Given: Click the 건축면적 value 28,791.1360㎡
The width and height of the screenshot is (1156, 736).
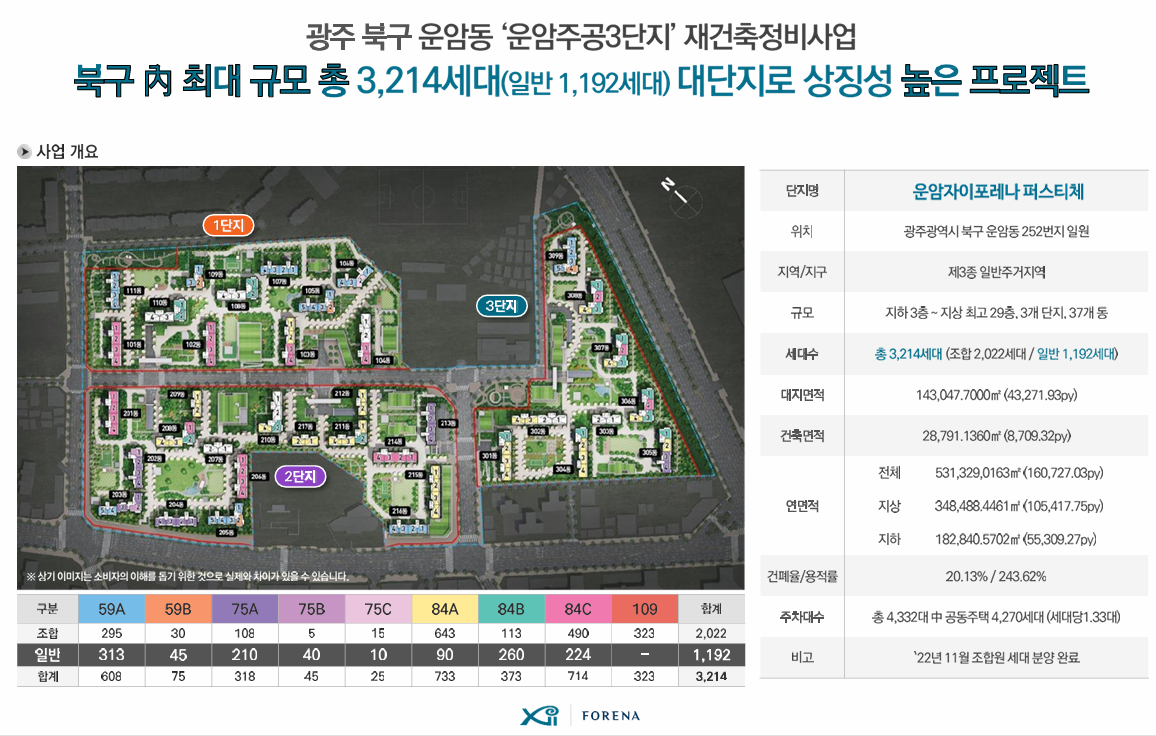Looking at the screenshot, I should pyautogui.click(x=997, y=436).
